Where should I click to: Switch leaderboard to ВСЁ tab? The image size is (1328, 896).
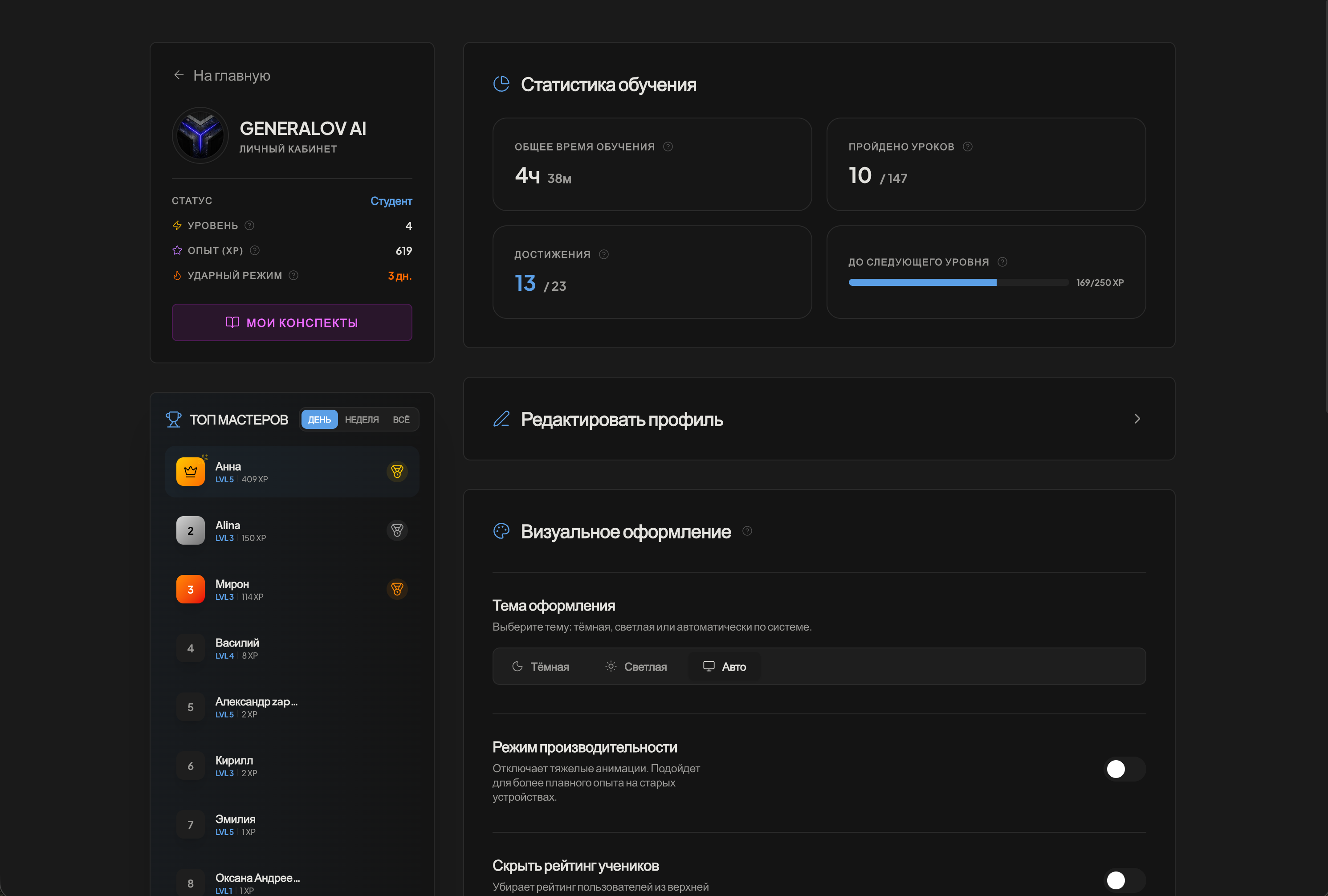click(x=400, y=419)
